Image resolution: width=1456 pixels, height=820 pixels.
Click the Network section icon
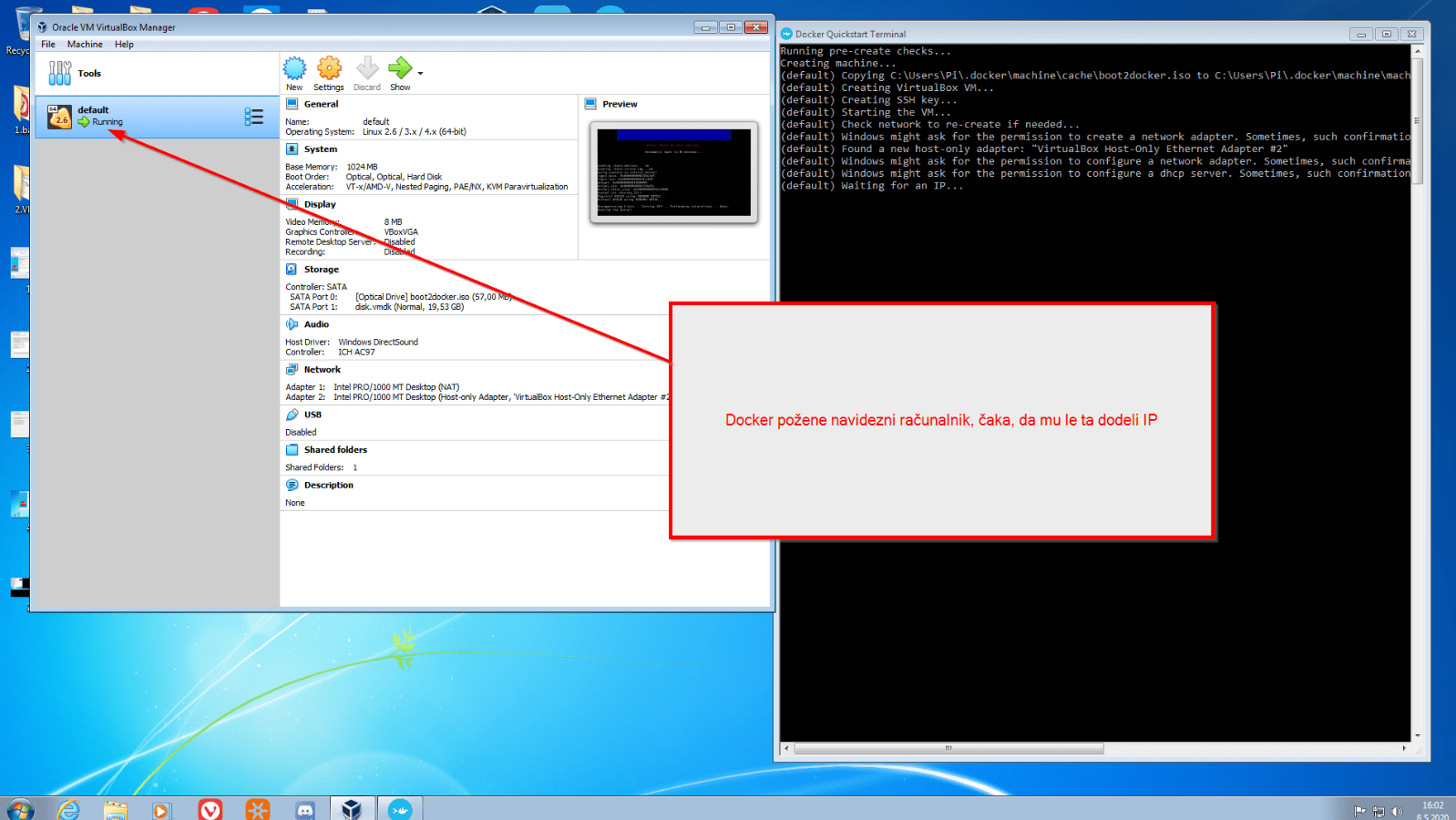tap(292, 369)
